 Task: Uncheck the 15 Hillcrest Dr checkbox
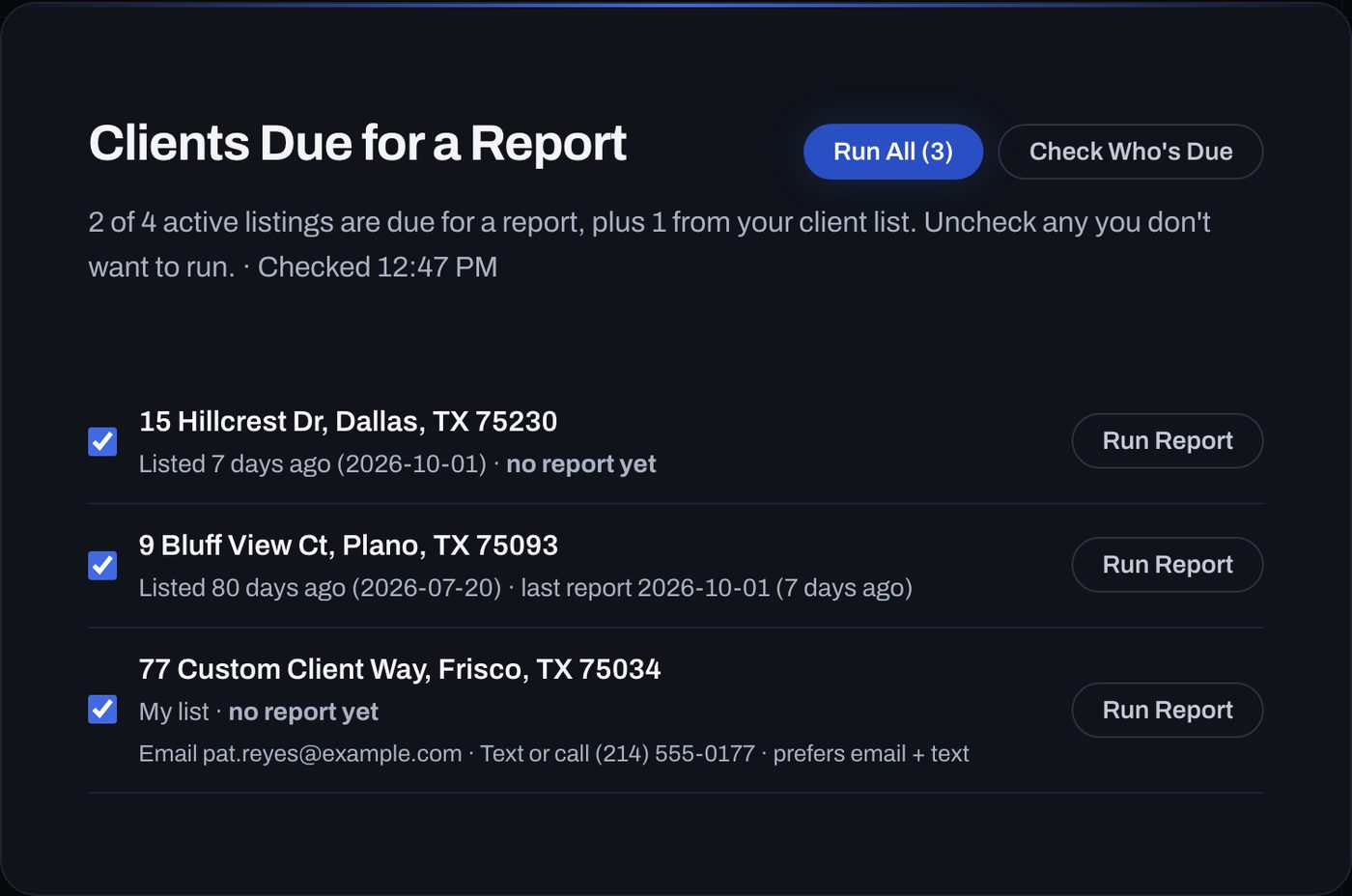click(x=102, y=441)
